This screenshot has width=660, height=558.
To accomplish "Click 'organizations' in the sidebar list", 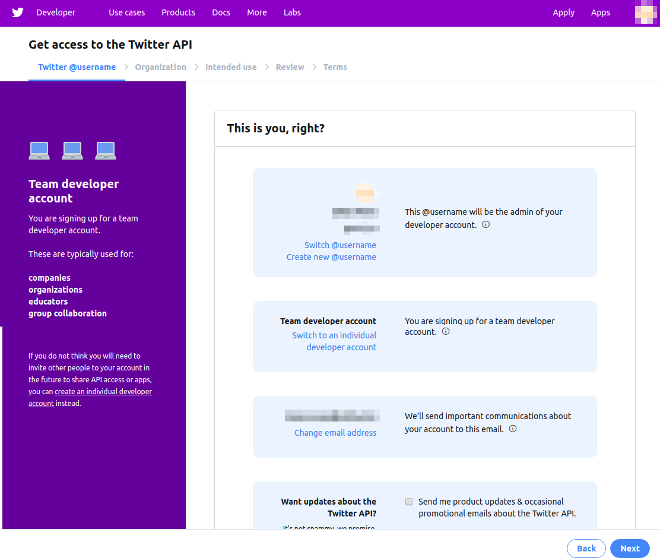I will pos(55,290).
